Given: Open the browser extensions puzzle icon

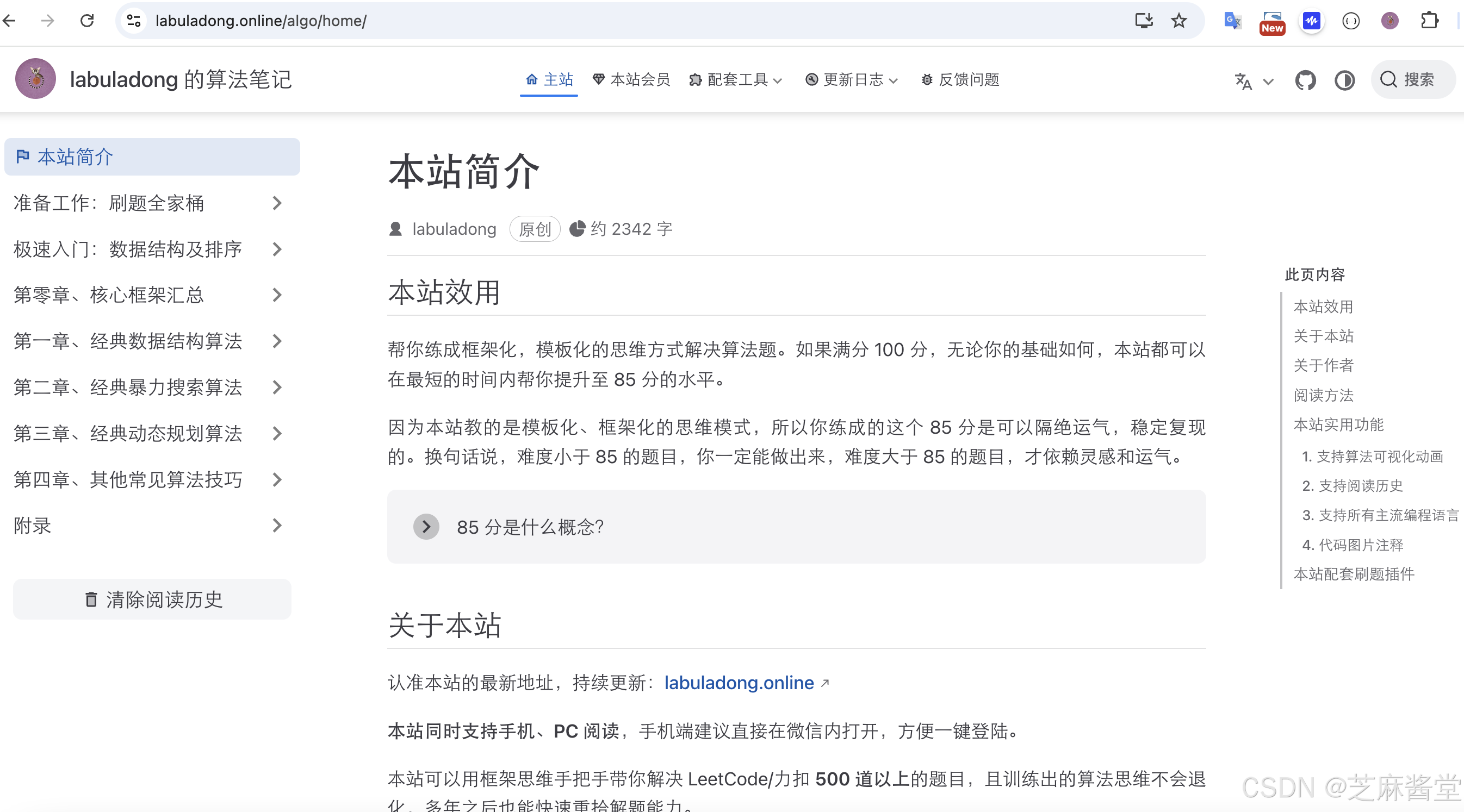Looking at the screenshot, I should (x=1429, y=21).
